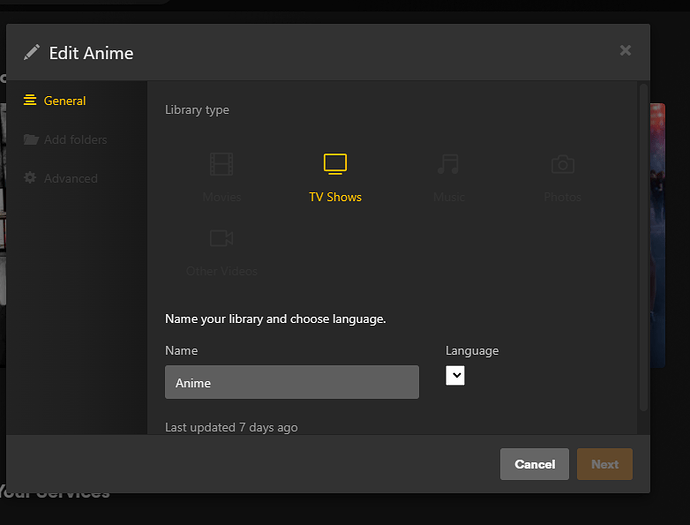The width and height of the screenshot is (690, 525).
Task: Choose the Other Videos camcorder icon
Action: 221,238
